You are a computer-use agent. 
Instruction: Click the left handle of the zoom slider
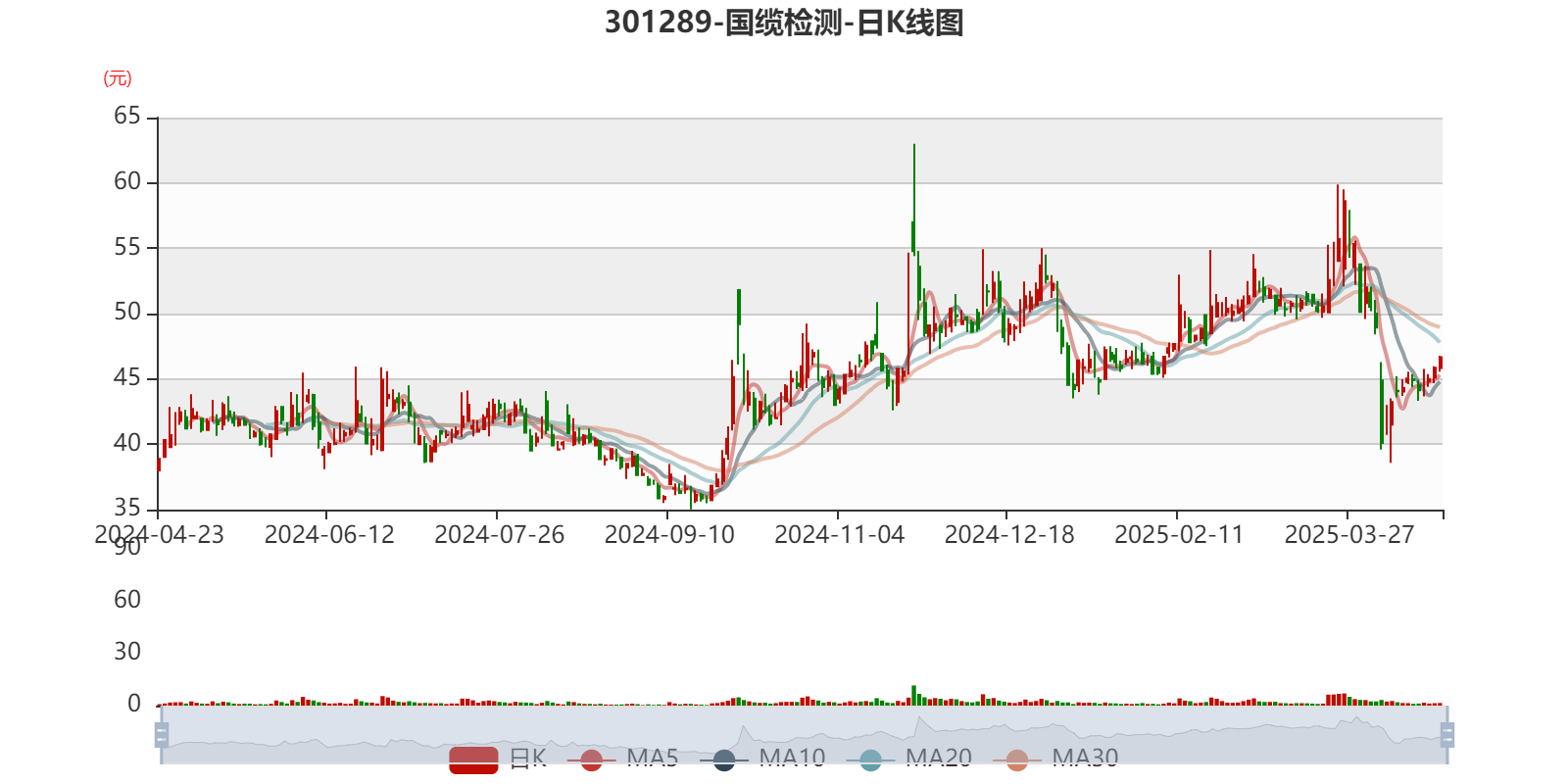click(x=162, y=735)
